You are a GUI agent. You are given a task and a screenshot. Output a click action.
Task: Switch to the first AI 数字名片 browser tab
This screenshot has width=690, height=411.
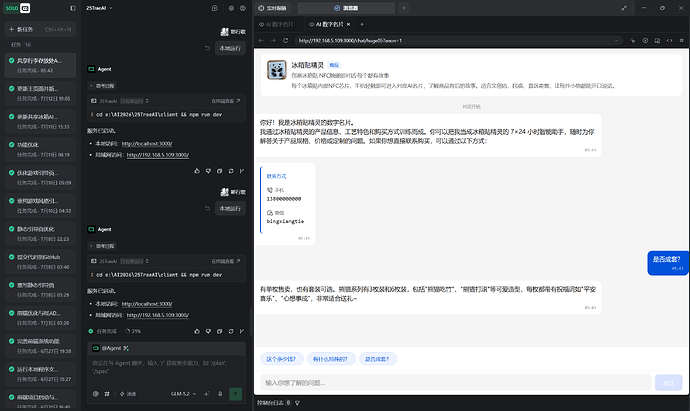pos(276,25)
